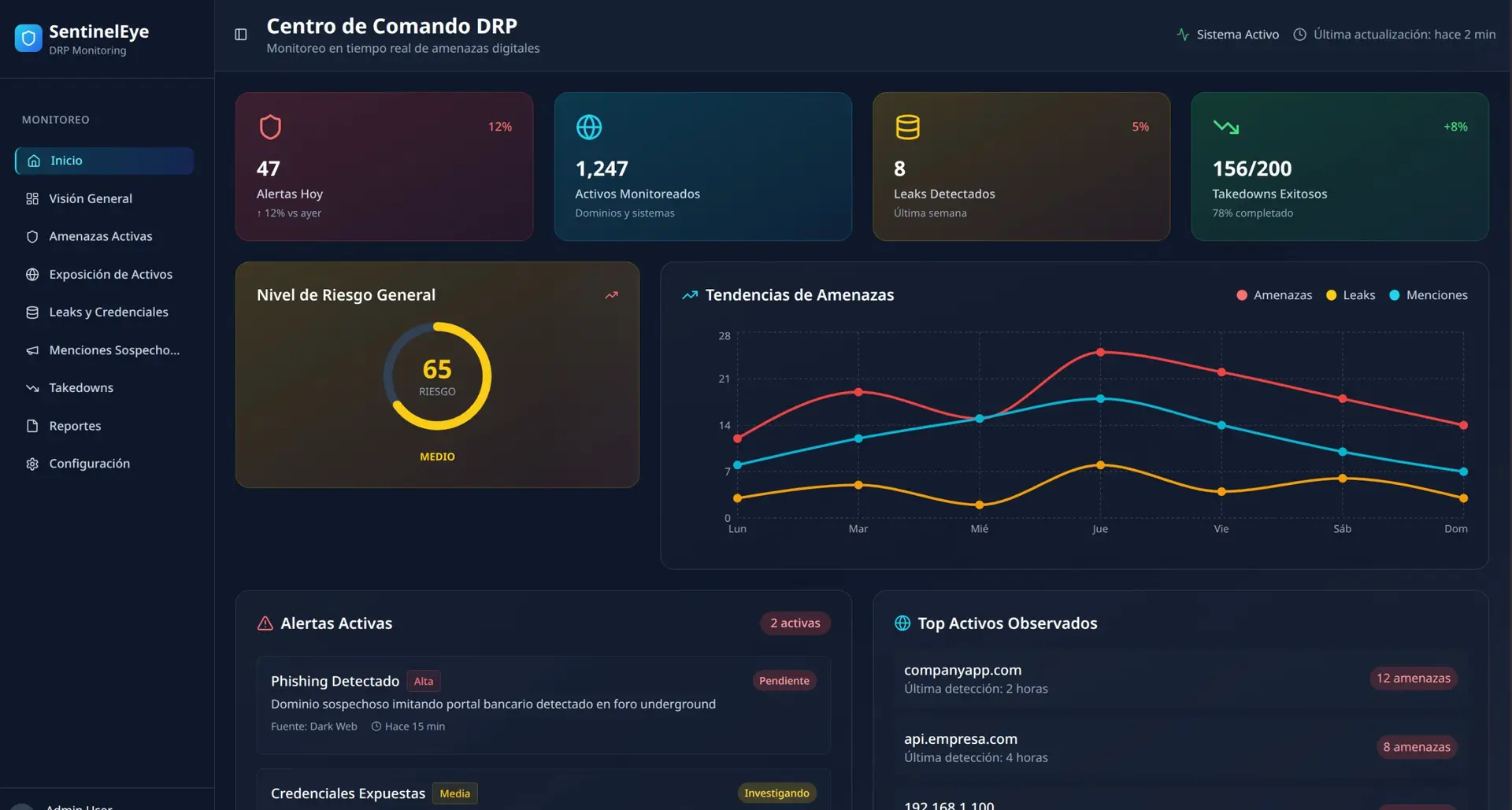Click the 'Sistema Activo' status text
This screenshot has height=810, width=1512.
[1238, 35]
